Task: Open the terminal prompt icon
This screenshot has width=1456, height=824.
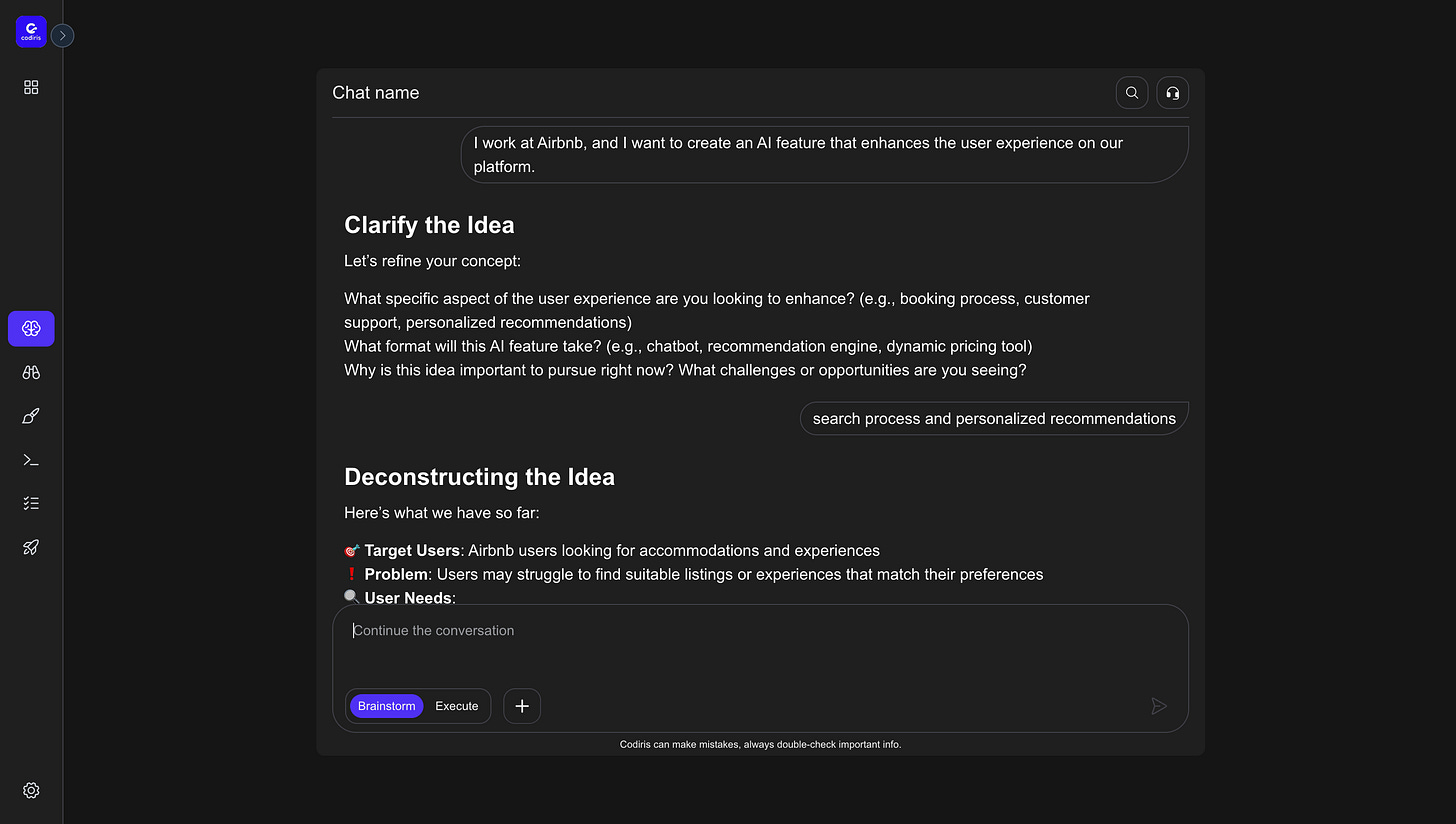Action: (31, 460)
